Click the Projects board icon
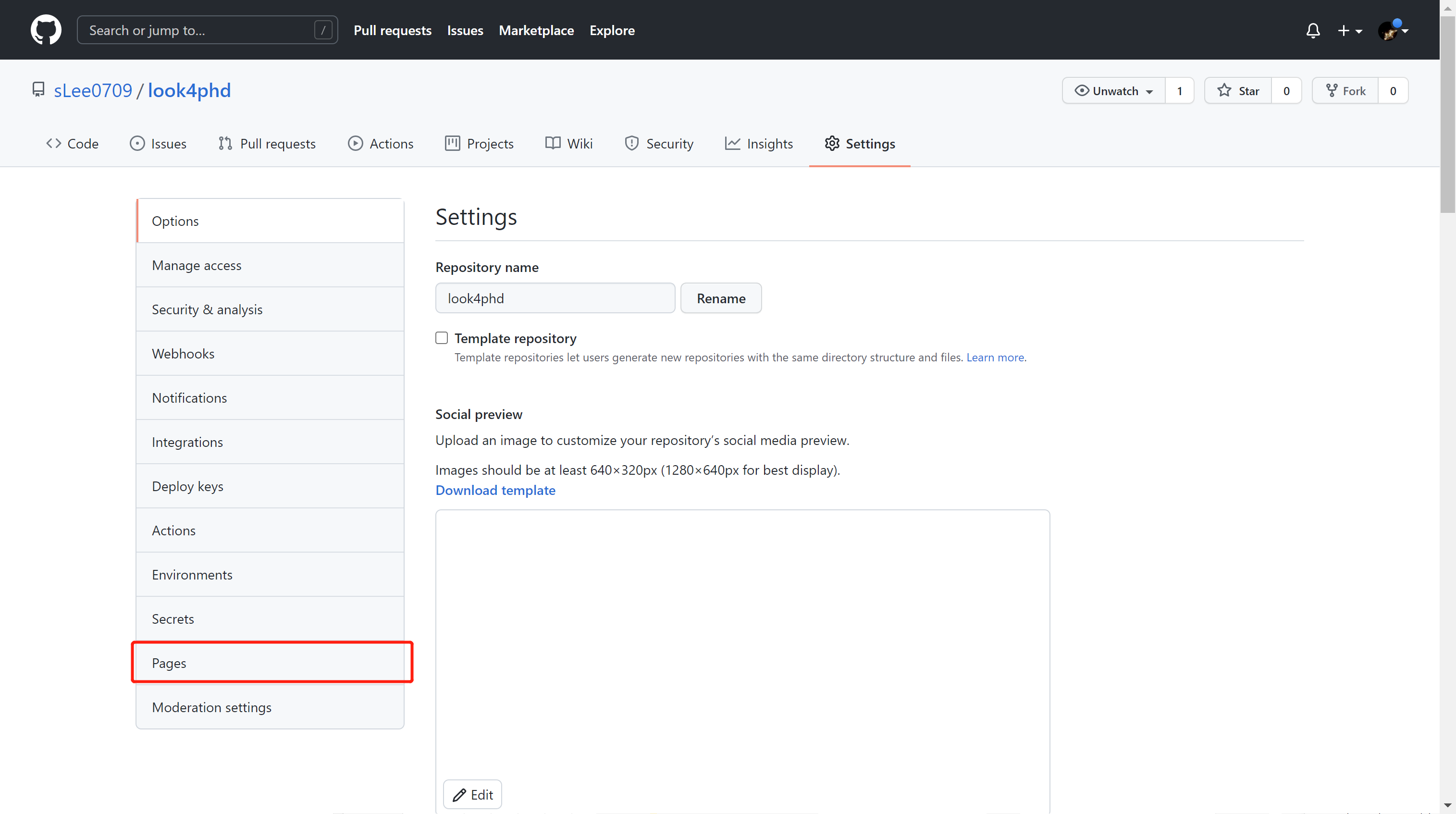 (453, 144)
